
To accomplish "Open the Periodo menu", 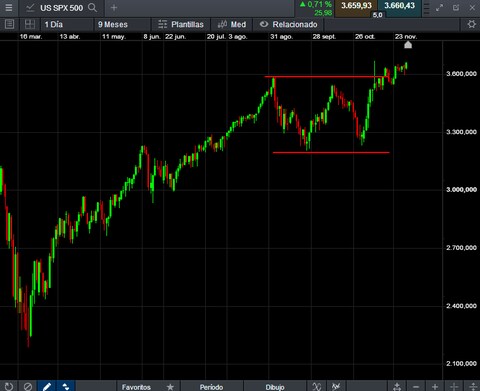I will pyautogui.click(x=211, y=387).
